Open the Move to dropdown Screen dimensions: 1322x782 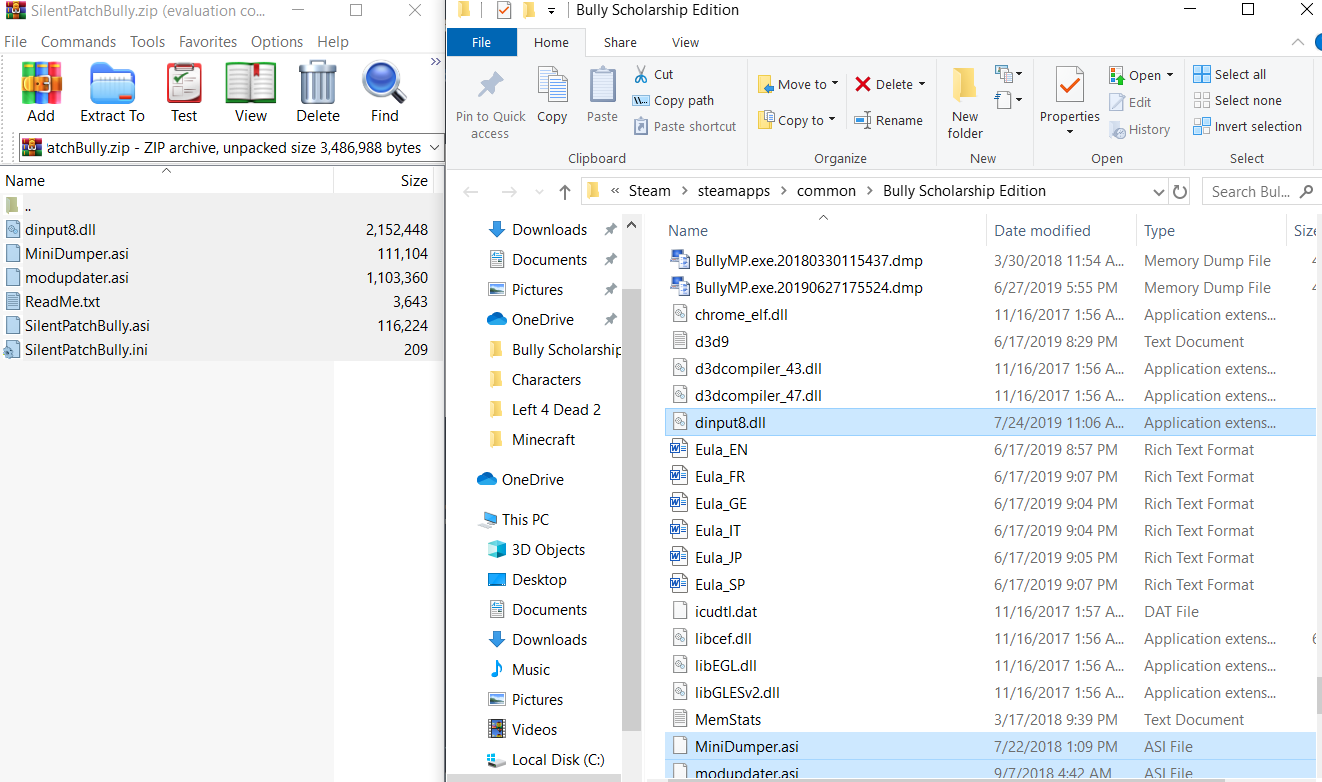click(798, 84)
